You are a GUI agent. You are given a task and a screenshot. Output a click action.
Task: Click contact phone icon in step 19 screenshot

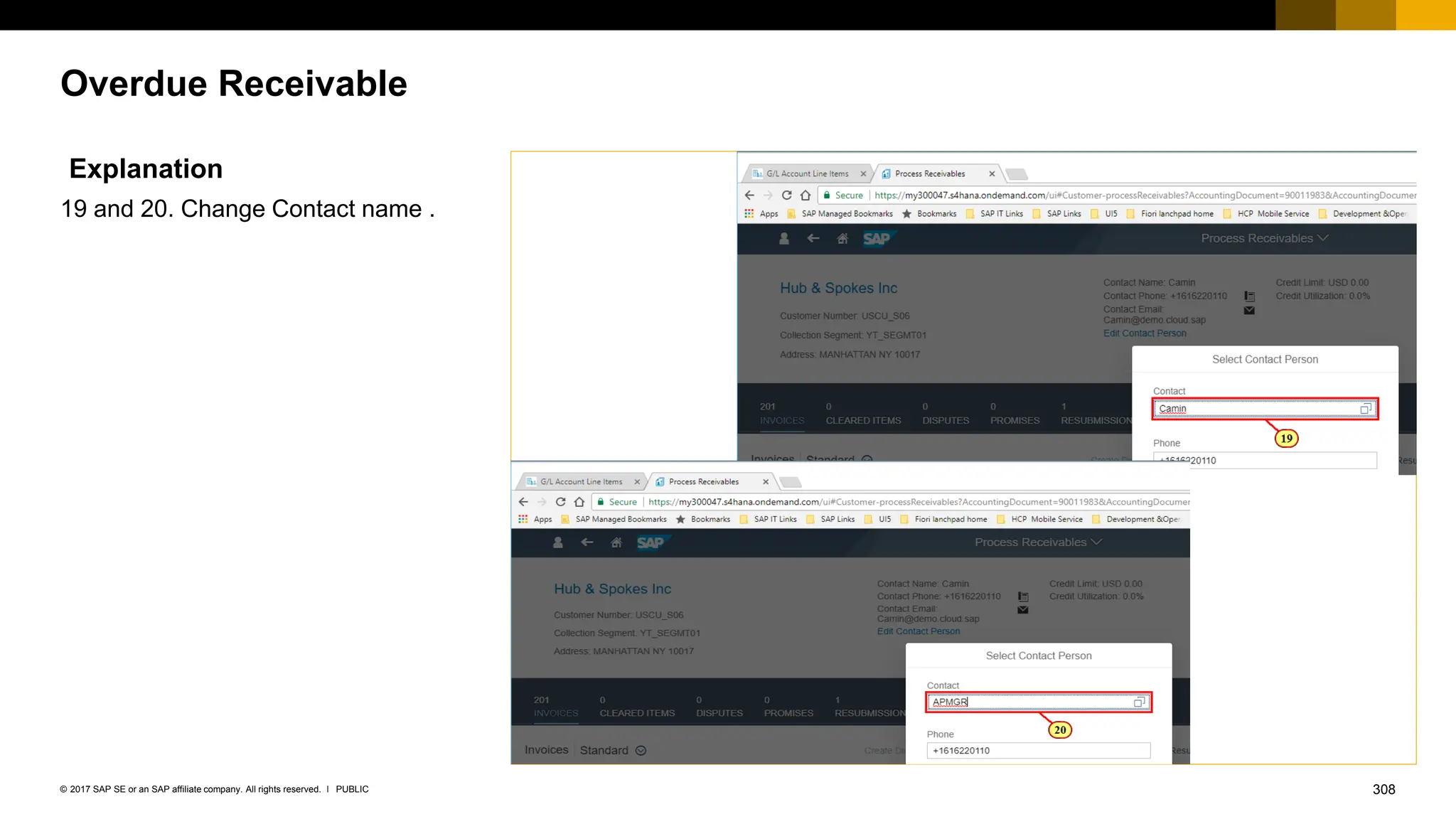pyautogui.click(x=1249, y=296)
